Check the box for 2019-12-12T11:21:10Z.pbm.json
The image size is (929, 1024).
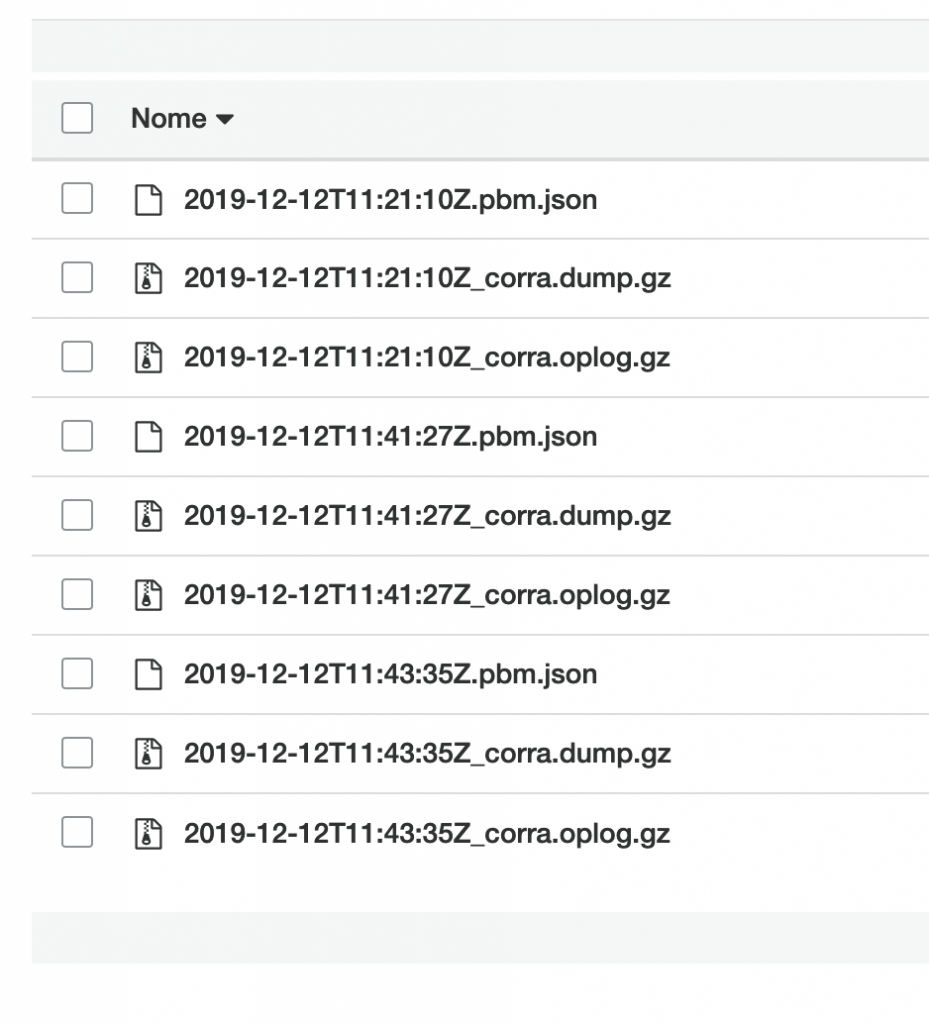(76, 200)
